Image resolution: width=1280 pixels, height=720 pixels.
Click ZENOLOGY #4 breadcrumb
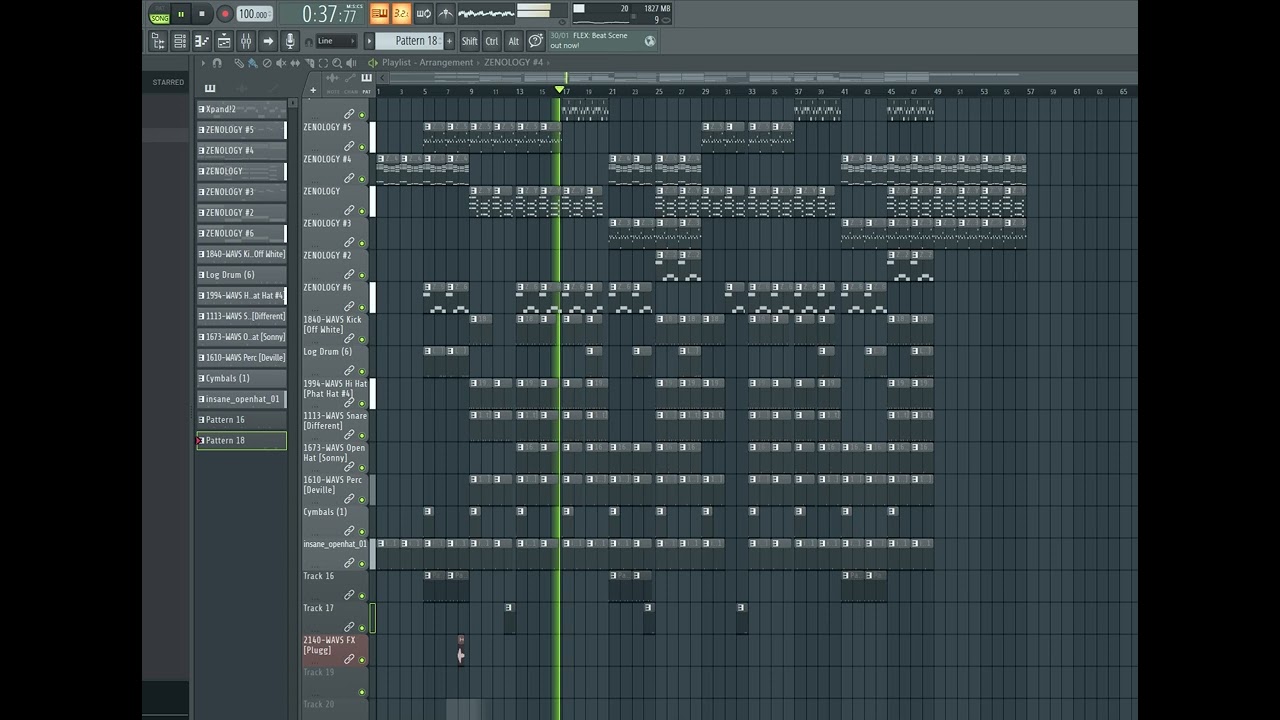coord(514,63)
